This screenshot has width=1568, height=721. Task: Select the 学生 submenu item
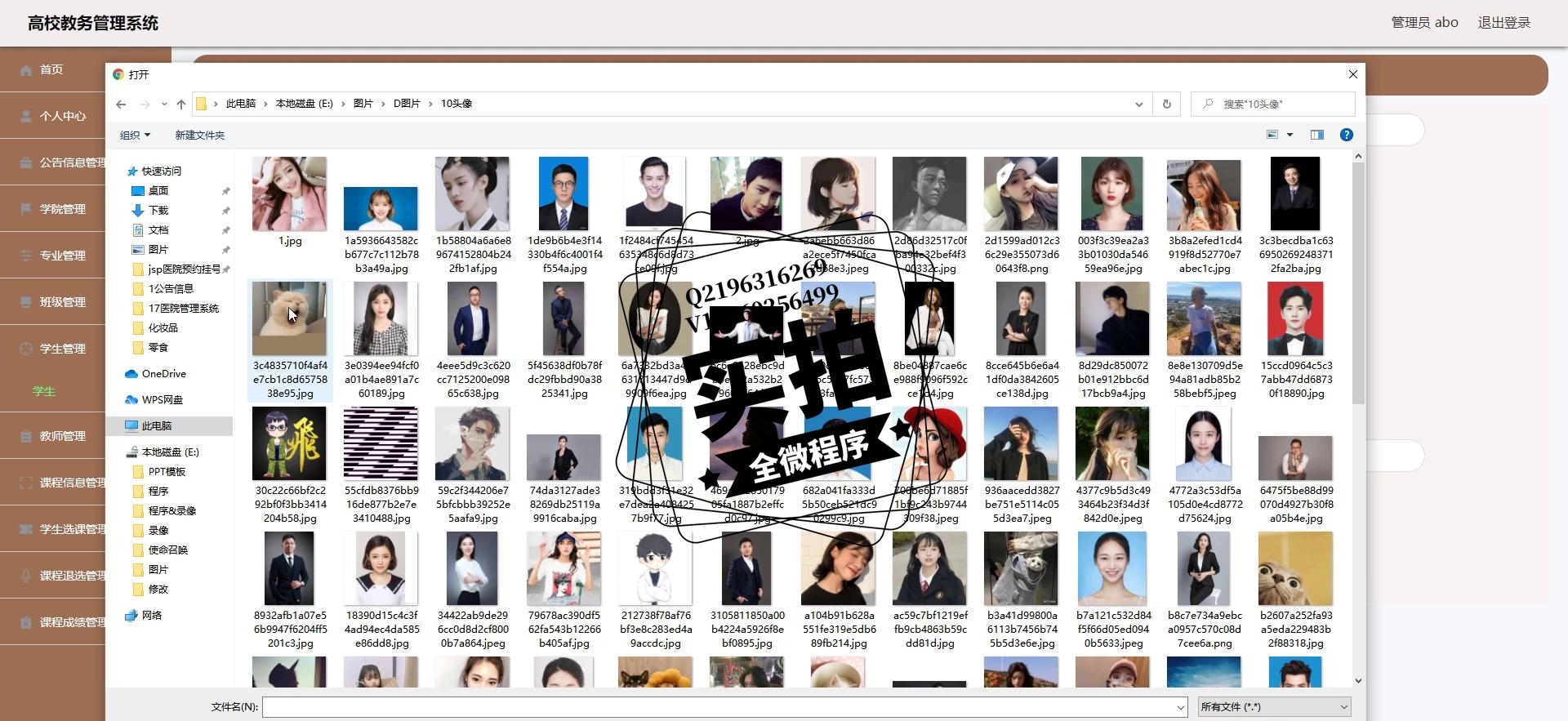[x=44, y=391]
